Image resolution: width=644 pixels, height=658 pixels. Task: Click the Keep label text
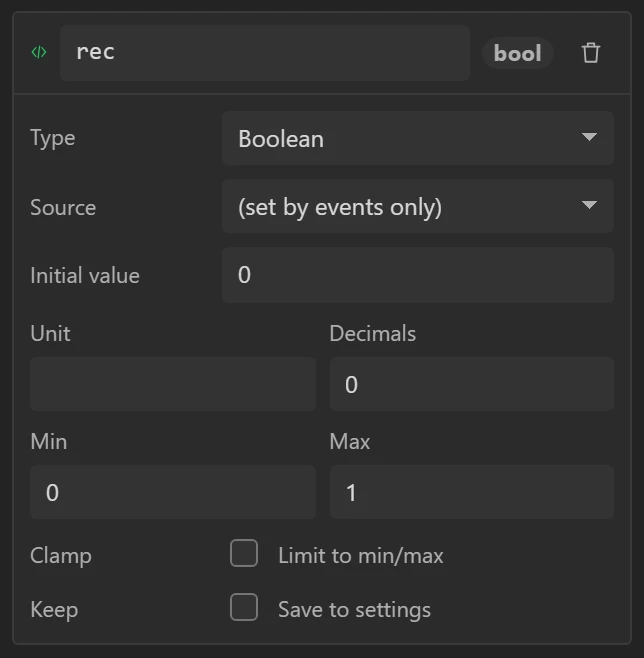click(x=54, y=610)
